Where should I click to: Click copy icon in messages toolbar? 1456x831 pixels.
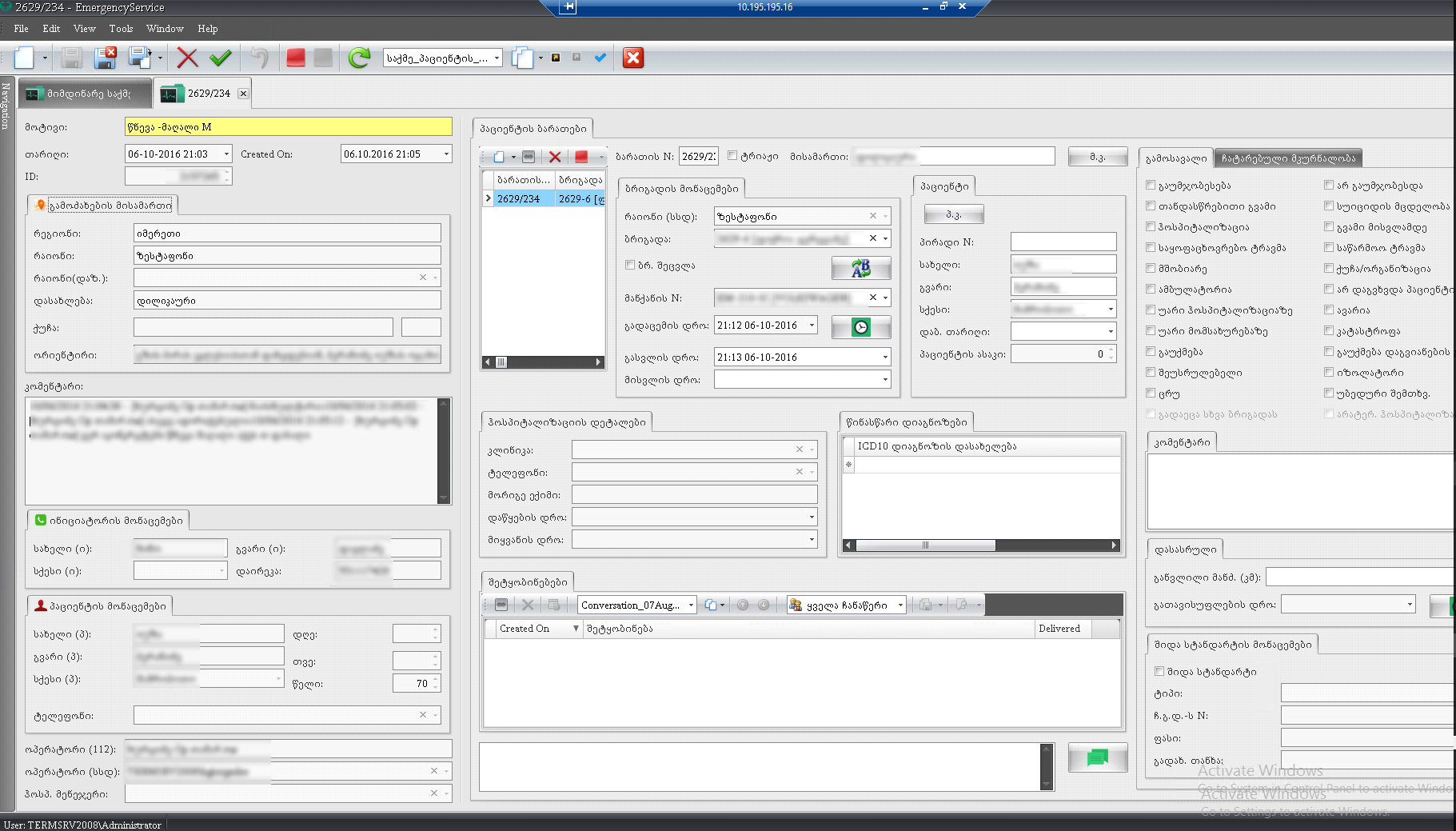[710, 605]
